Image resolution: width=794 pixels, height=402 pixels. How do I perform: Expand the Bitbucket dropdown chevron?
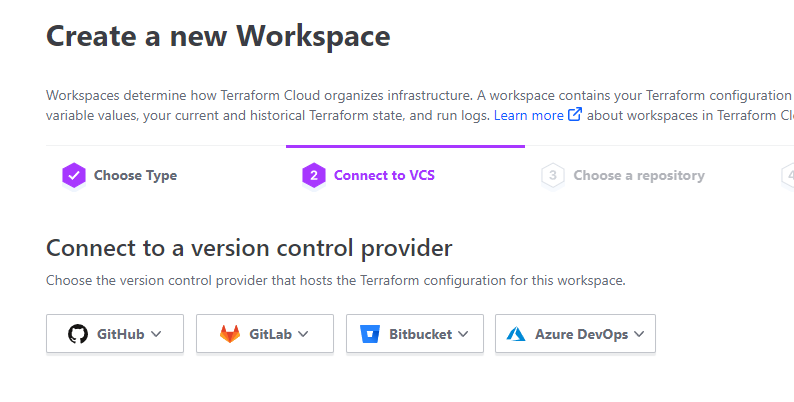[x=463, y=334]
